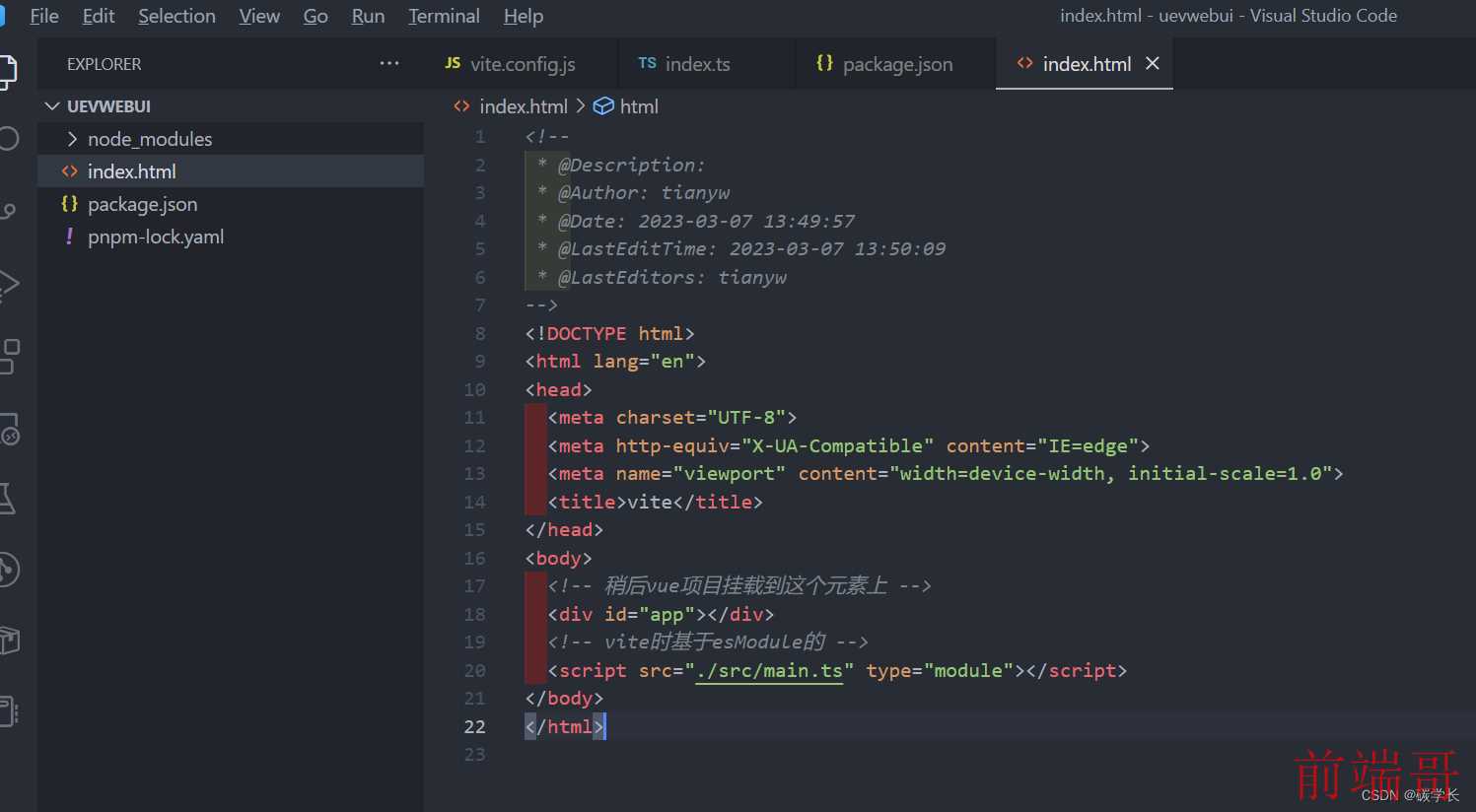Viewport: 1476px width, 812px height.
Task: Click the @LastEditTime comment line
Action: point(740,249)
